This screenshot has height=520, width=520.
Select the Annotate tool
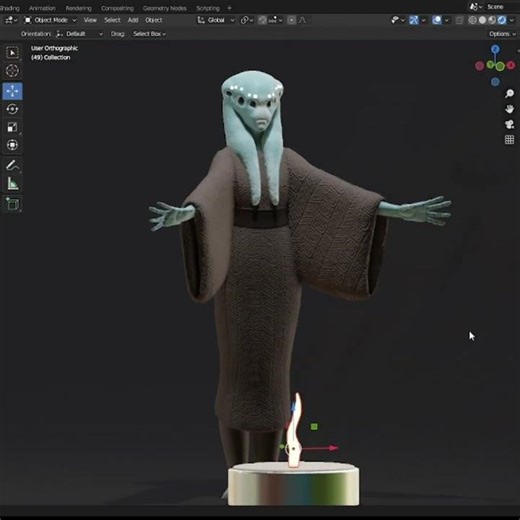tap(12, 165)
